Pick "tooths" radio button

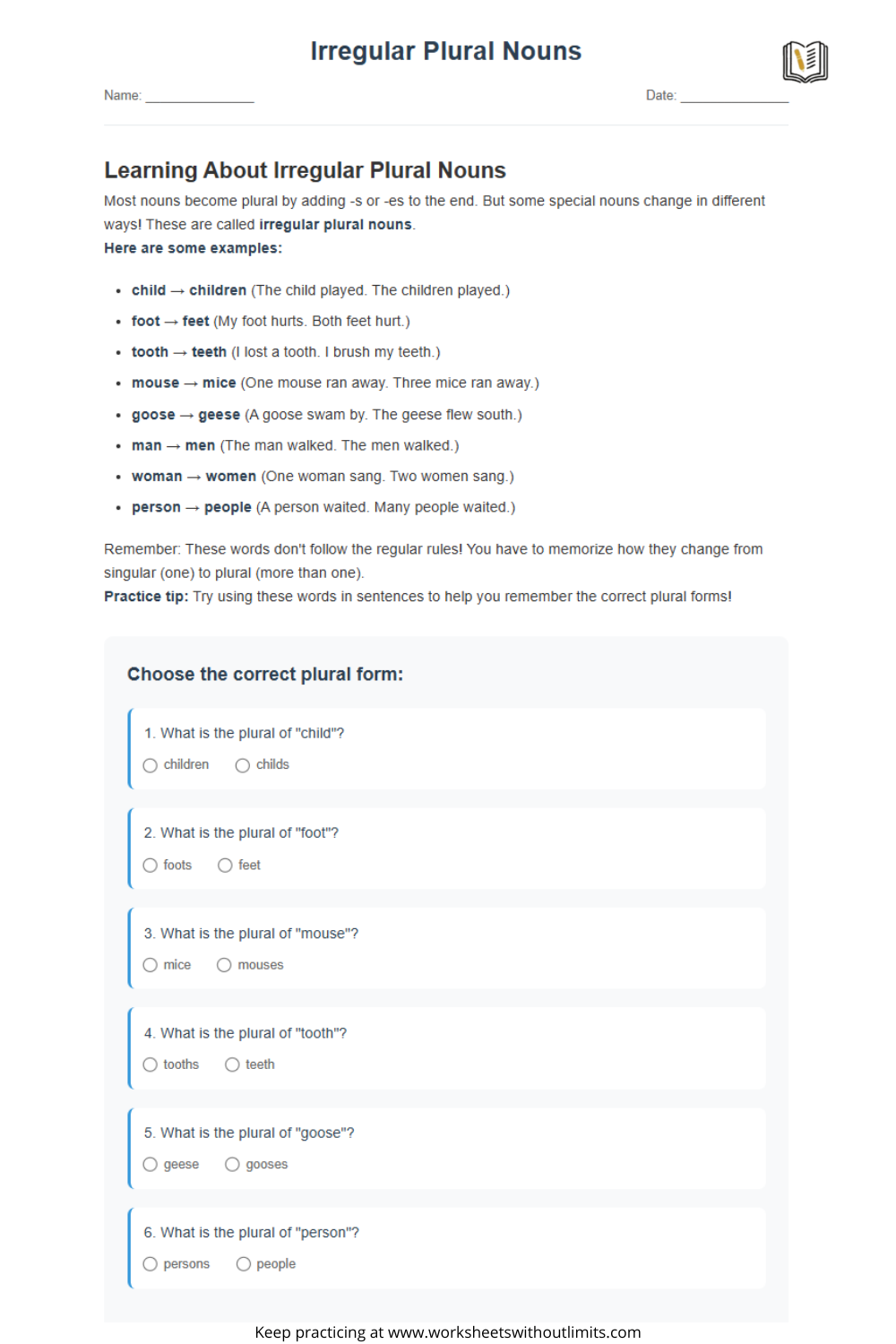pos(151,1064)
